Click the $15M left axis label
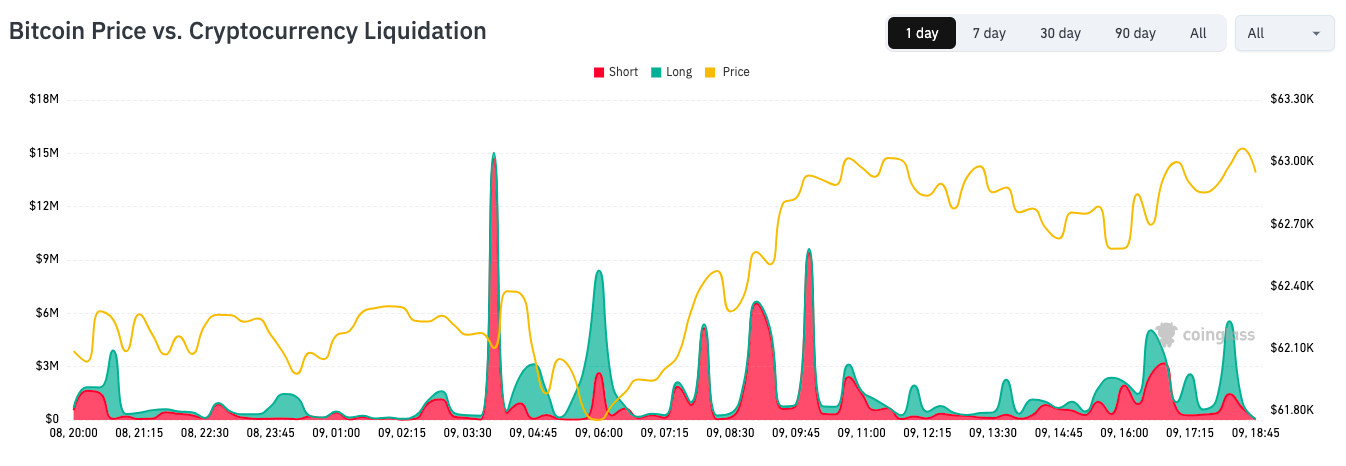The height and width of the screenshot is (466, 1346). click(x=44, y=153)
